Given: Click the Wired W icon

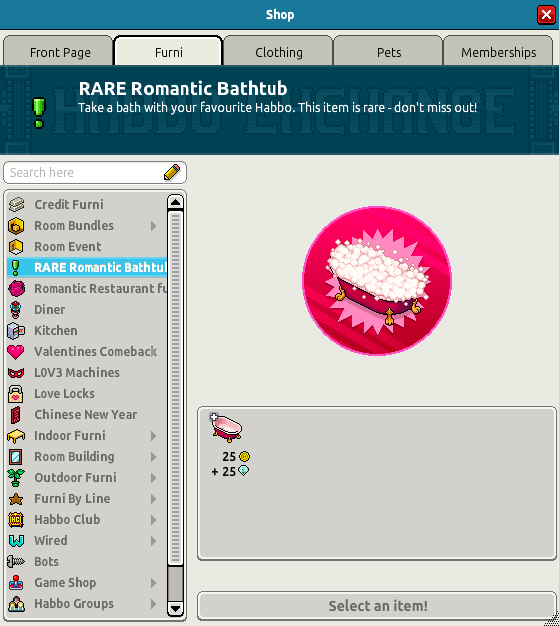Looking at the screenshot, I should [16, 541].
